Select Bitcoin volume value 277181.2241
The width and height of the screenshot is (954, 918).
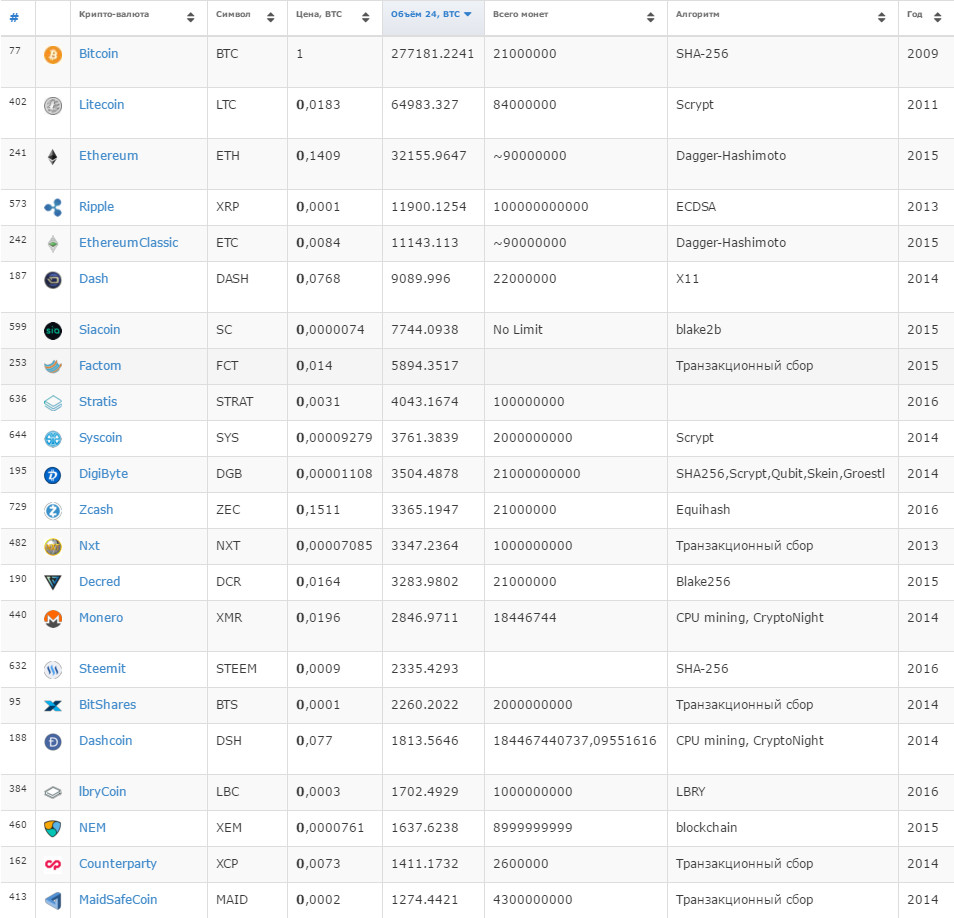[433, 54]
